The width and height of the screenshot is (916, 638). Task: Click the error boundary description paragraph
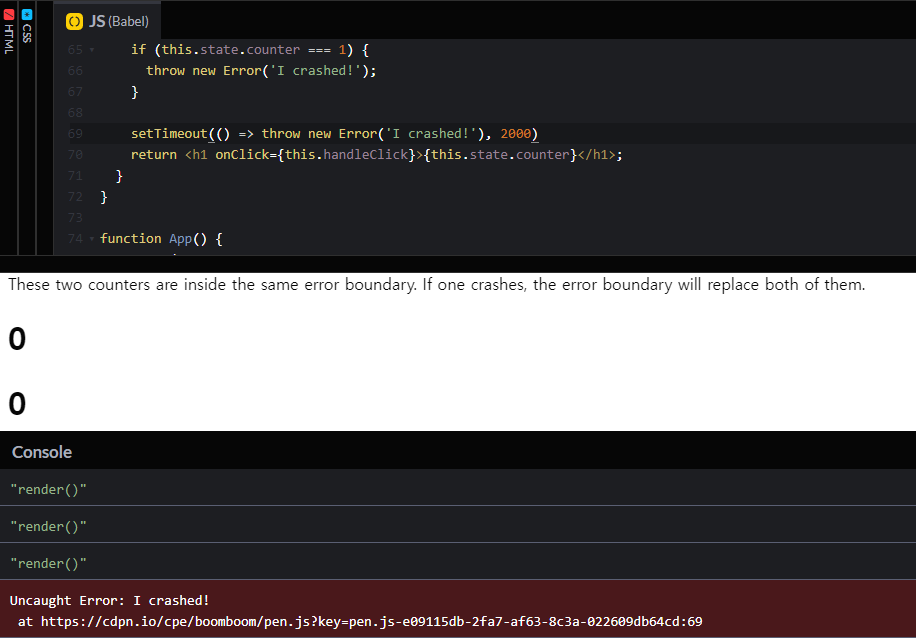pyautogui.click(x=436, y=285)
